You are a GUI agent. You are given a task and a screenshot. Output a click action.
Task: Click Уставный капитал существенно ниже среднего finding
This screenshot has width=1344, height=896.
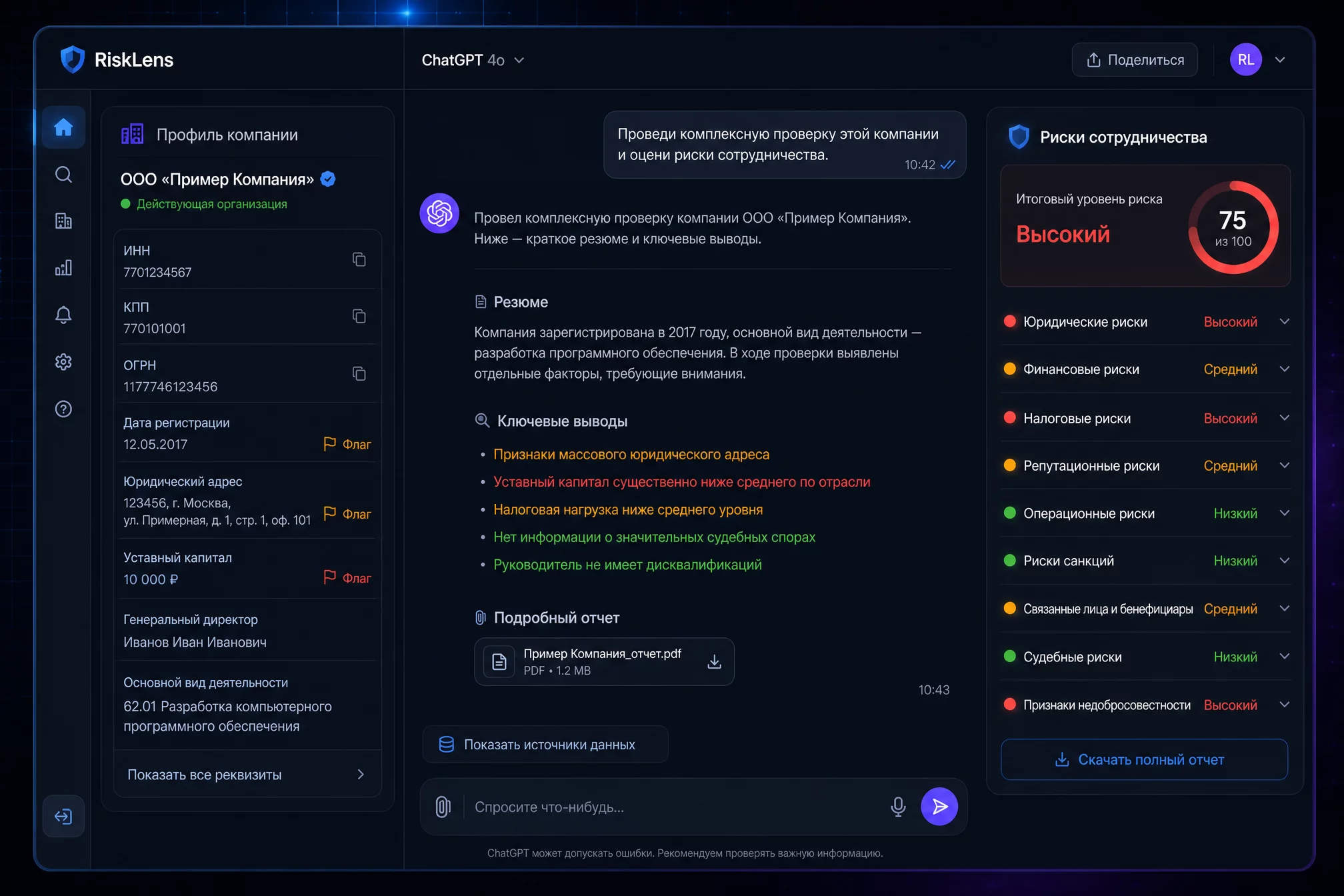point(682,481)
